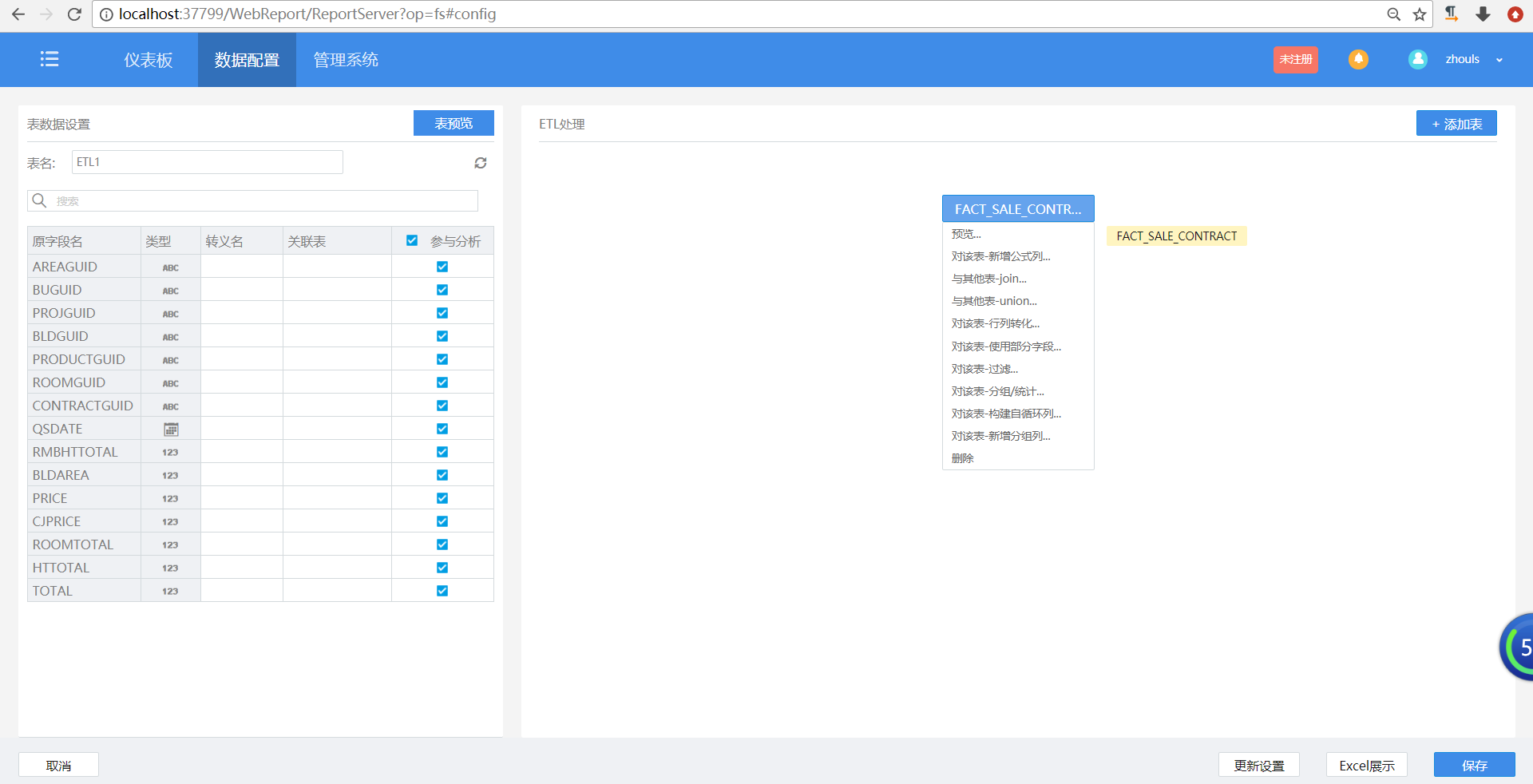Select 与其他表-join... menu entry

(1018, 279)
